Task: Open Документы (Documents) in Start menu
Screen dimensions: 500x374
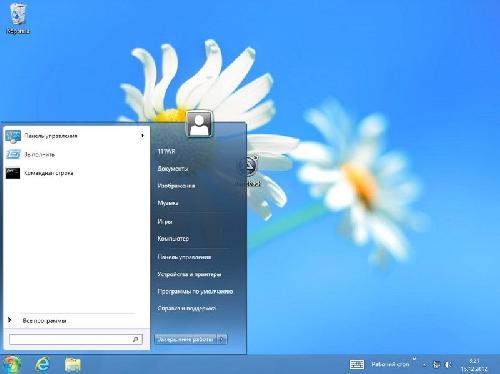Action: coord(173,169)
